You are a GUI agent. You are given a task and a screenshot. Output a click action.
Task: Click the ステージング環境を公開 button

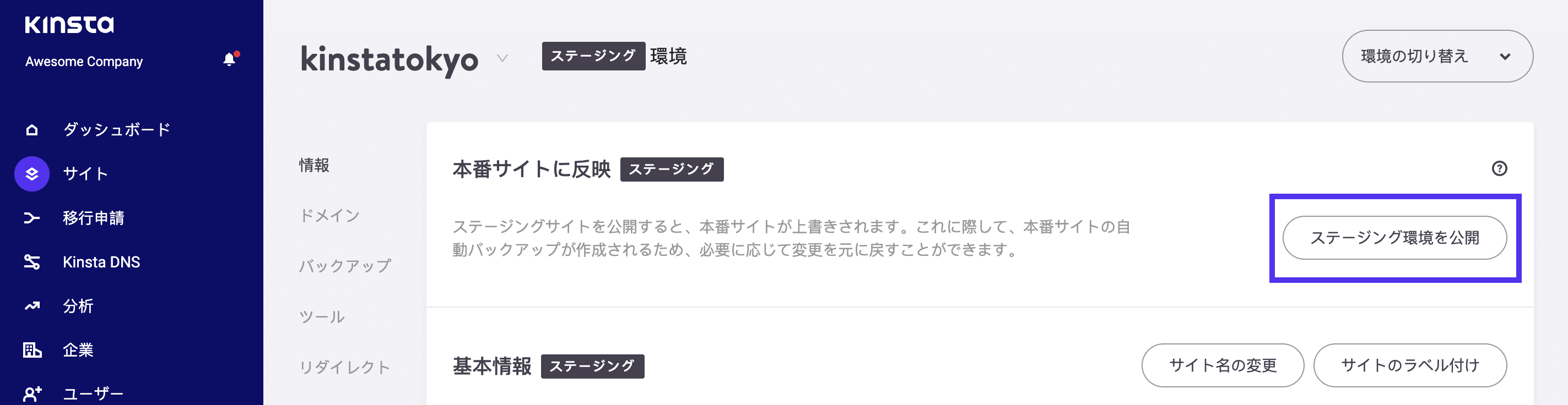pyautogui.click(x=1395, y=238)
